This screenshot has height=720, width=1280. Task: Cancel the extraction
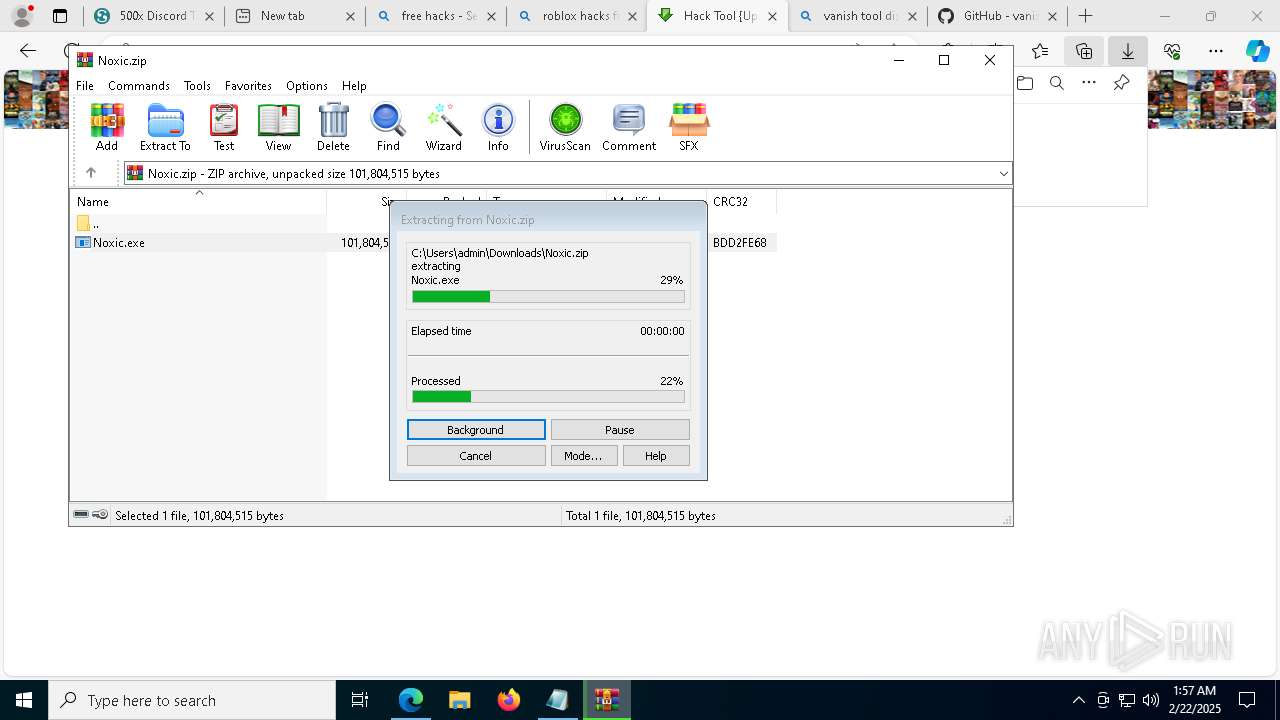(476, 456)
